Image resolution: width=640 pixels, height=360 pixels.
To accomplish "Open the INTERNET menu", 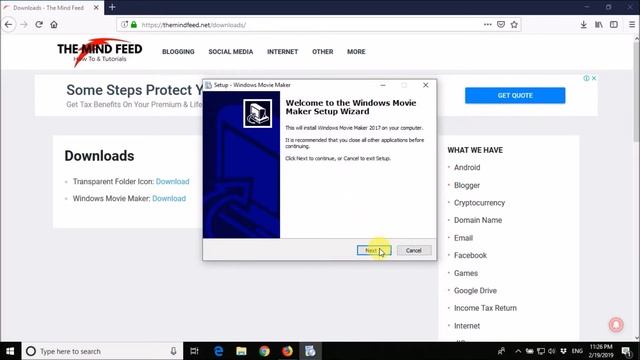I will 282,52.
